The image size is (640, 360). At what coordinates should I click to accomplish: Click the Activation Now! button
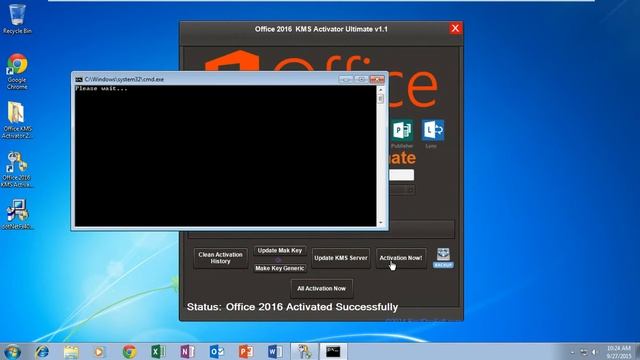(401, 258)
